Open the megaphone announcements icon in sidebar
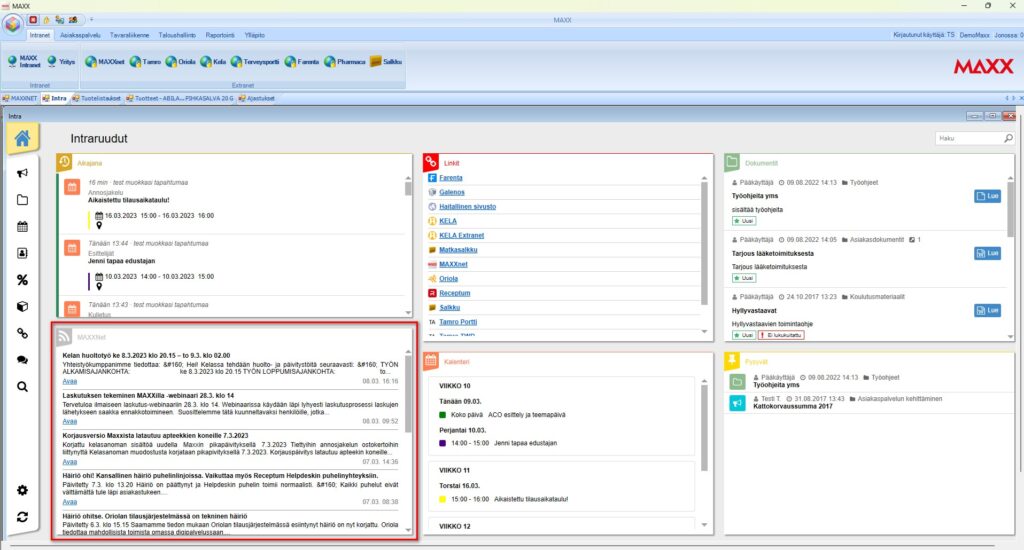Image resolution: width=1024 pixels, height=550 pixels. pos(22,173)
